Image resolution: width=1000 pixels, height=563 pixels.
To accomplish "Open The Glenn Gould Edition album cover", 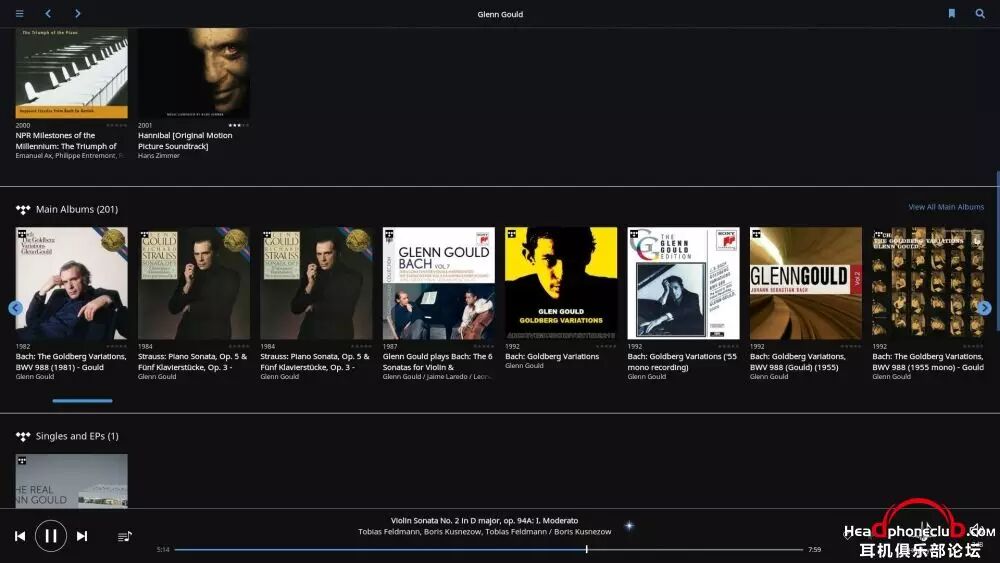I will 684,283.
